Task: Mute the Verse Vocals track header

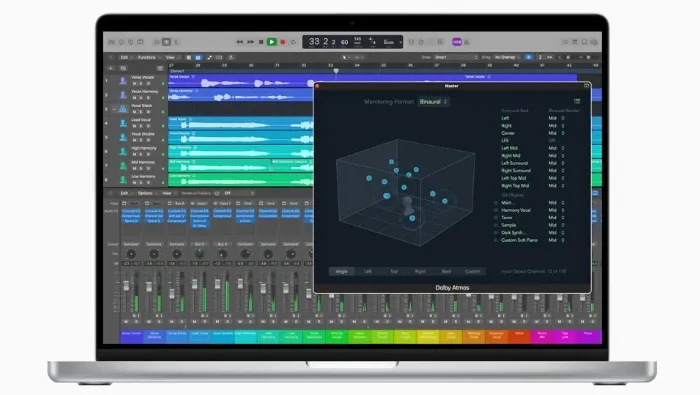Action: (x=134, y=83)
